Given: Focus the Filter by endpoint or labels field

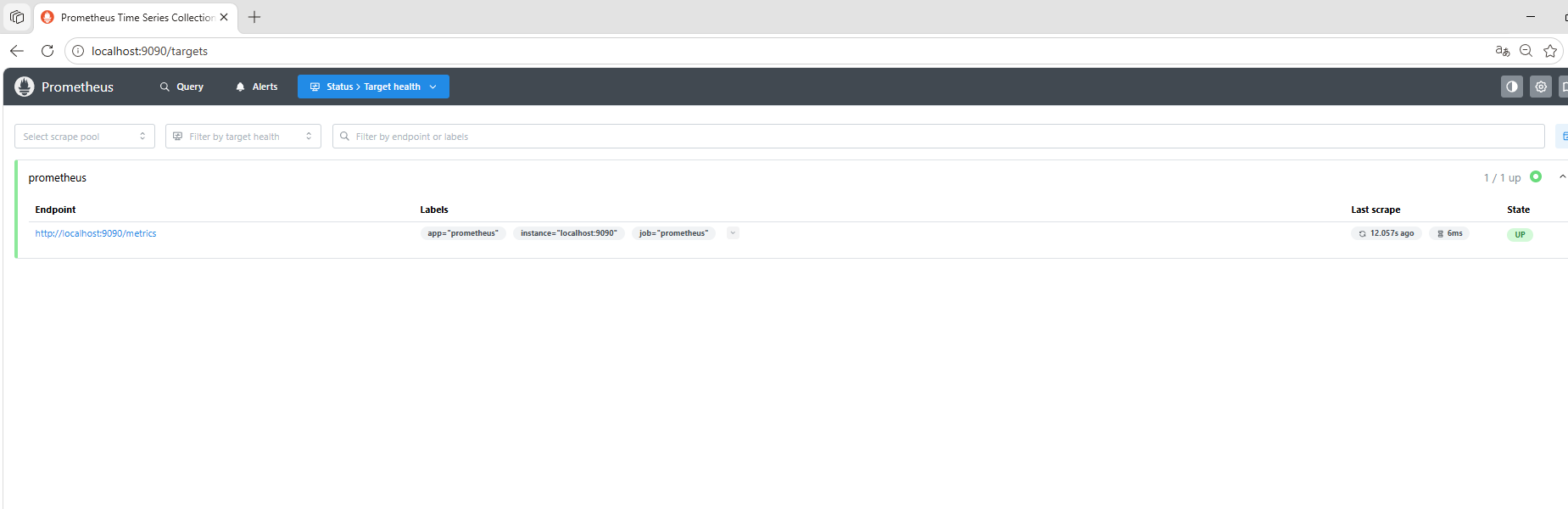Looking at the screenshot, I should click(939, 137).
